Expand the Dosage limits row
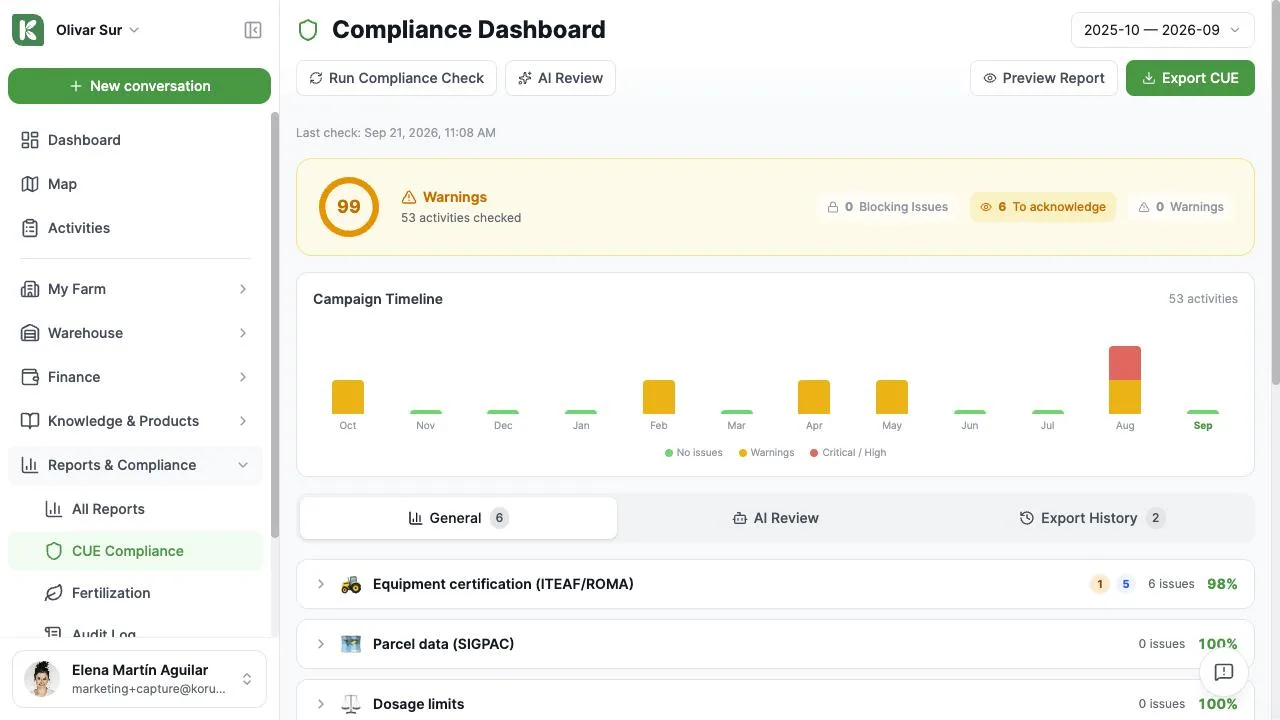Viewport: 1280px width, 720px height. pyautogui.click(x=775, y=700)
